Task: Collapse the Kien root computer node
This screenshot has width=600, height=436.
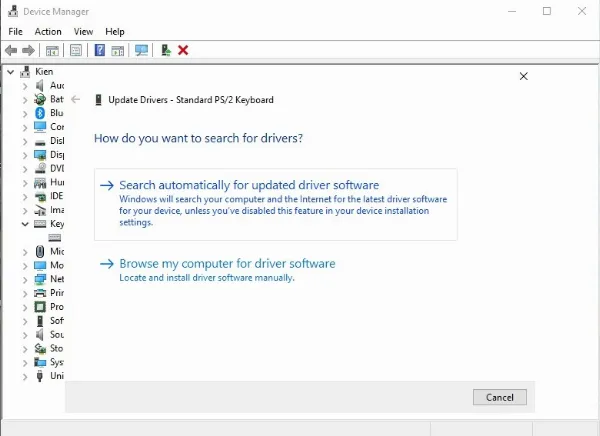Action: [x=11, y=72]
